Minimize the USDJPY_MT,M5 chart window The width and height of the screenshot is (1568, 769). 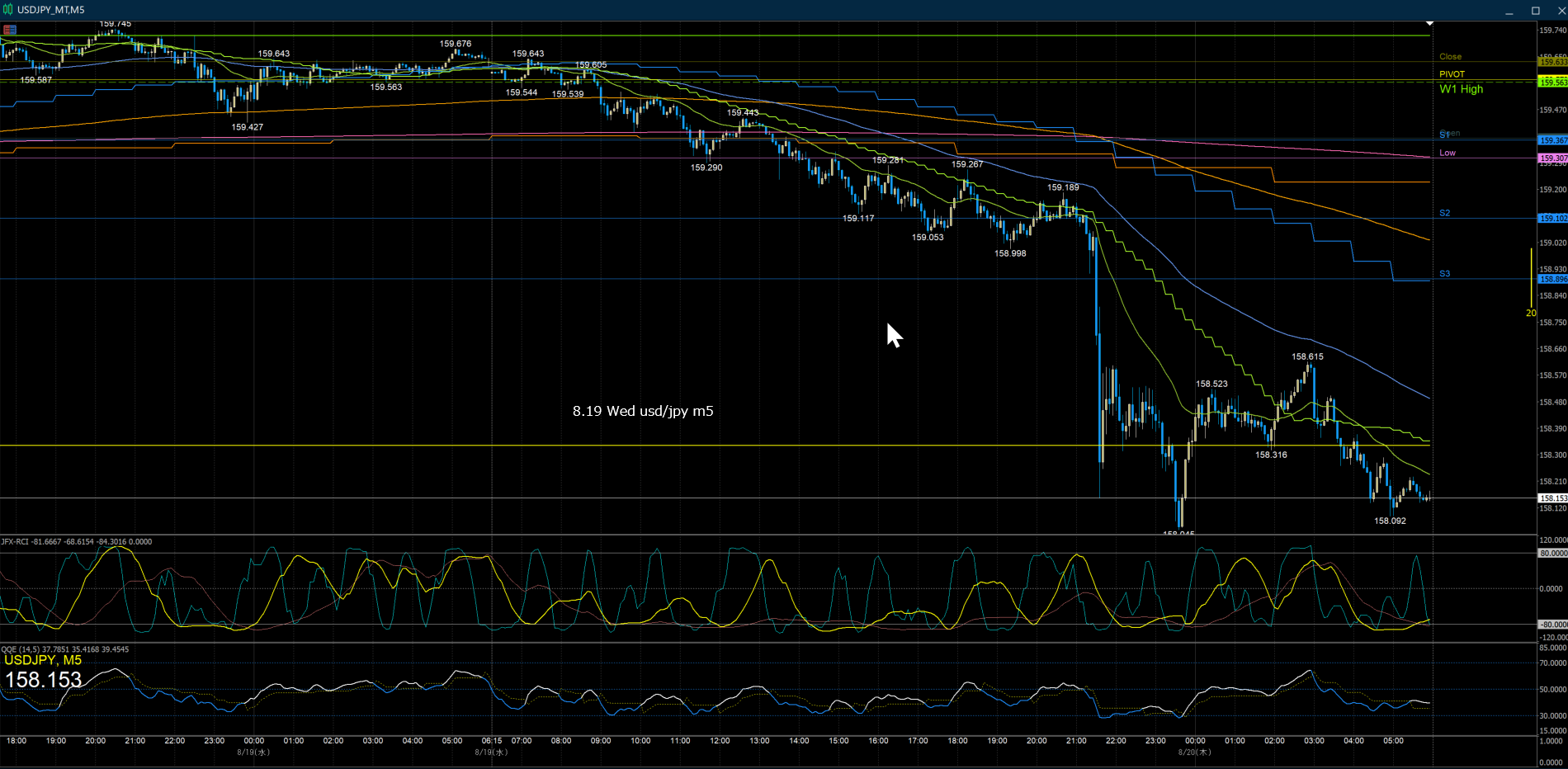pos(1509,10)
